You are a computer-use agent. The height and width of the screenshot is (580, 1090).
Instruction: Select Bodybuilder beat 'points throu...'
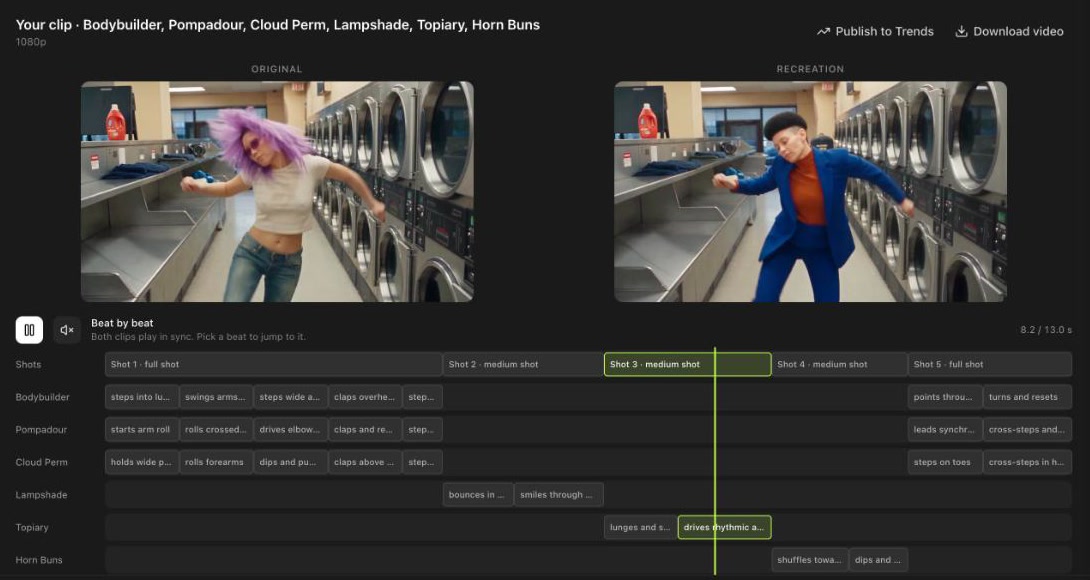point(945,397)
